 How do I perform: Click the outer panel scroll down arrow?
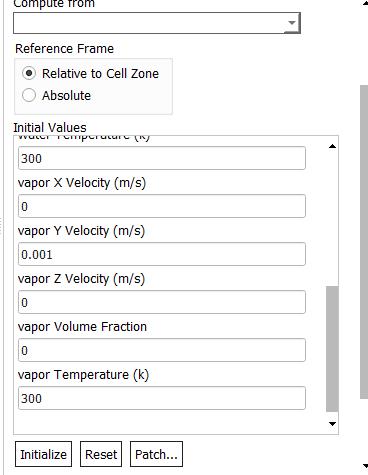point(365,466)
